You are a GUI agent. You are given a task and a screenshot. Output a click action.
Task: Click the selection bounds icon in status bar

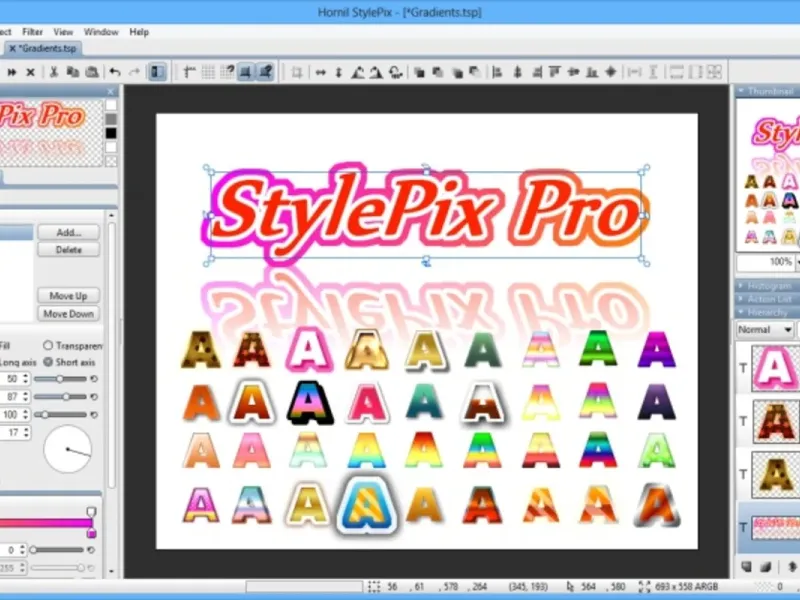(x=374, y=587)
